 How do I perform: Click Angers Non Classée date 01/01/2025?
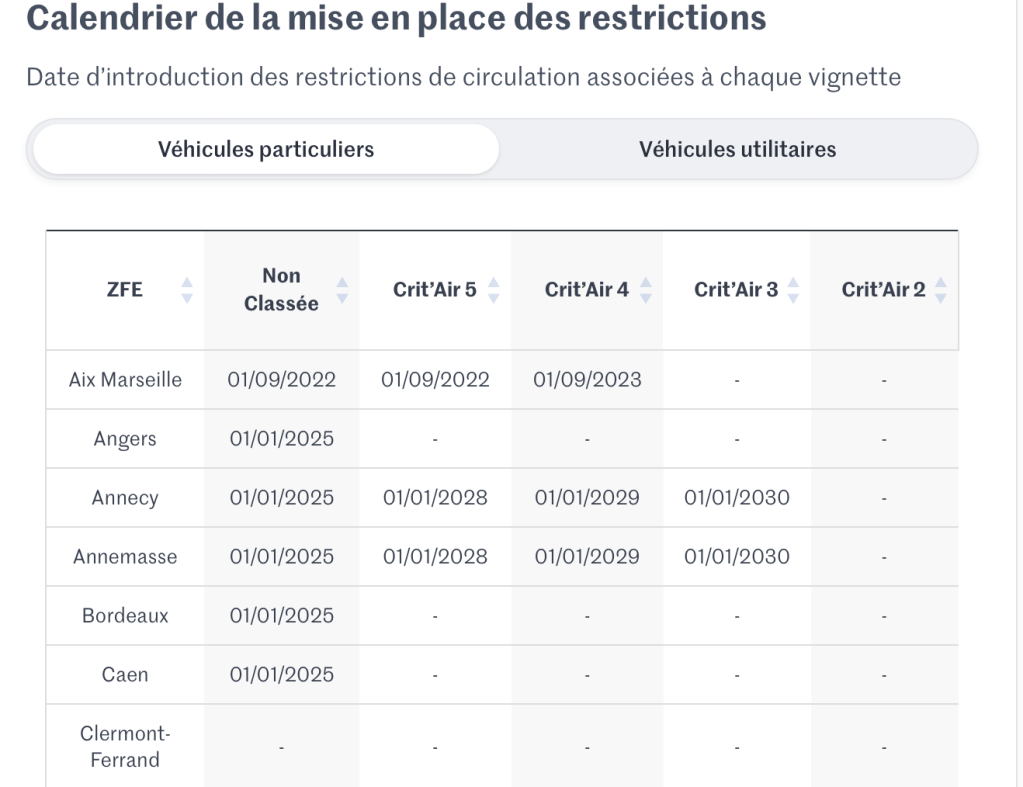[281, 439]
